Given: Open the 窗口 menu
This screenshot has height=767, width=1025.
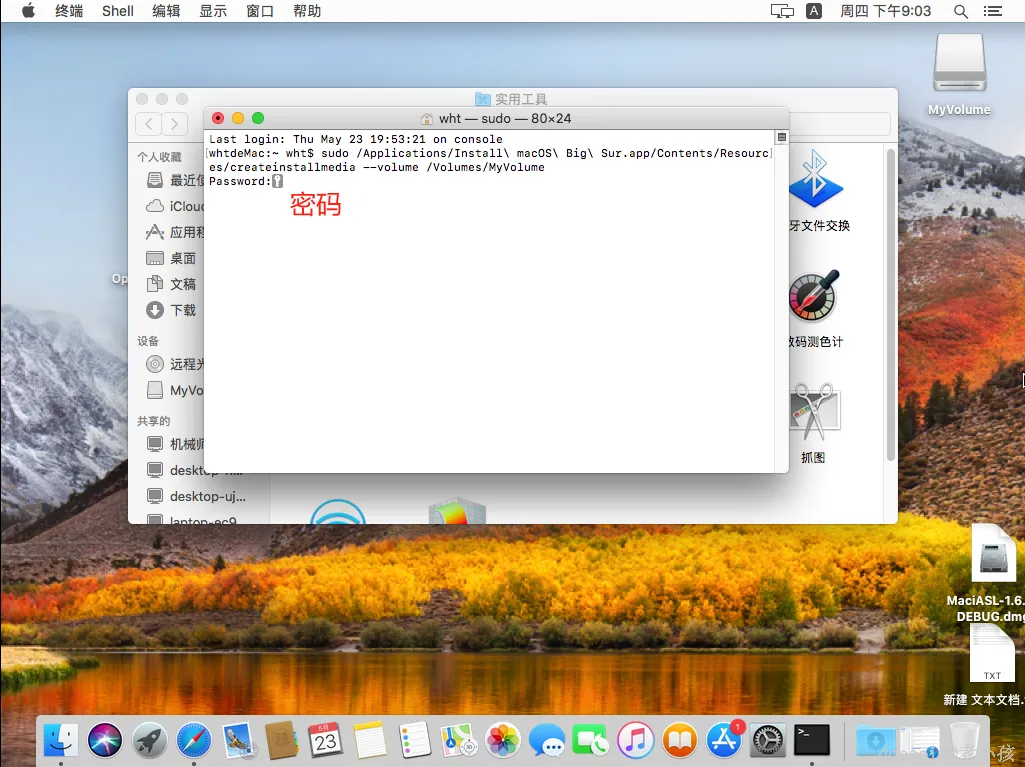Looking at the screenshot, I should click(260, 10).
